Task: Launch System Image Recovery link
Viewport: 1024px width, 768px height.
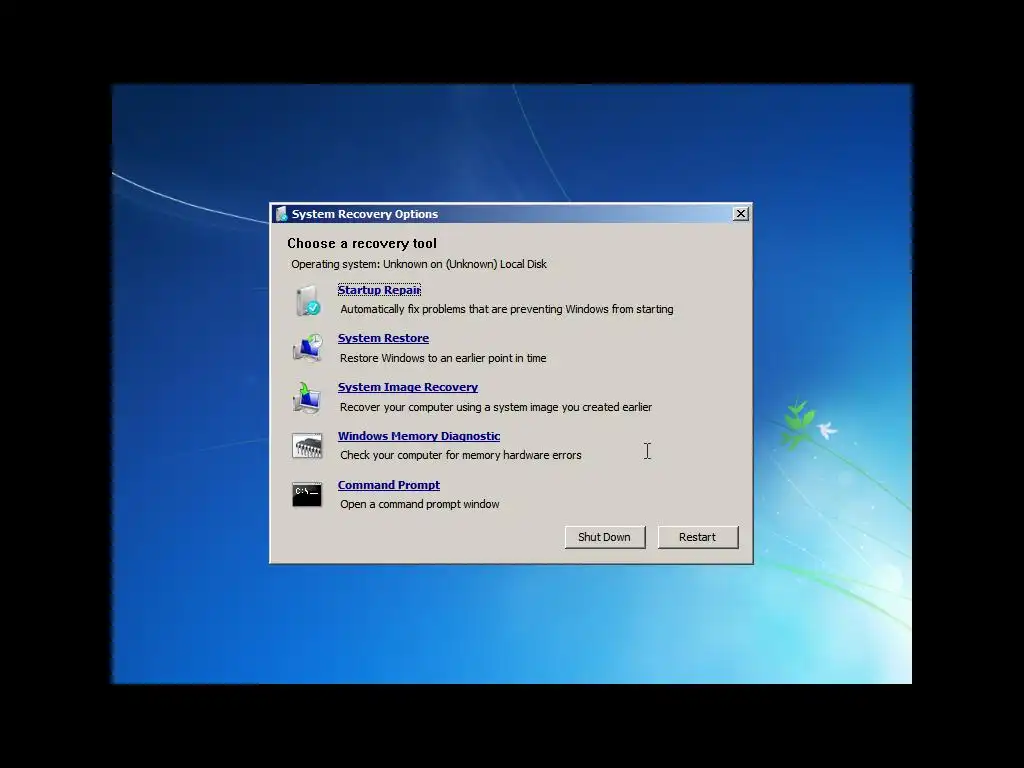Action: [x=408, y=387]
